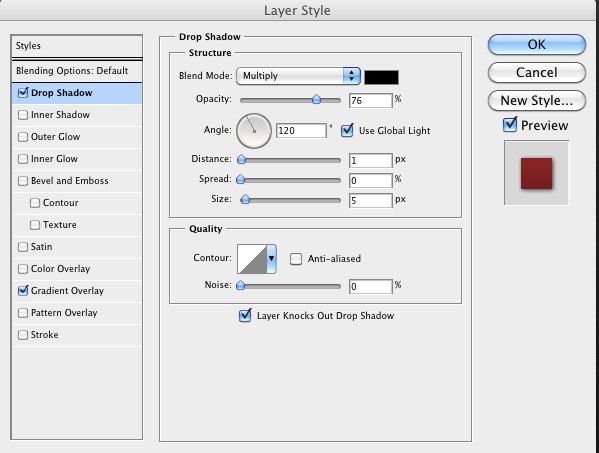Click the Distance value input field
This screenshot has width=599, height=453.
pos(371,160)
